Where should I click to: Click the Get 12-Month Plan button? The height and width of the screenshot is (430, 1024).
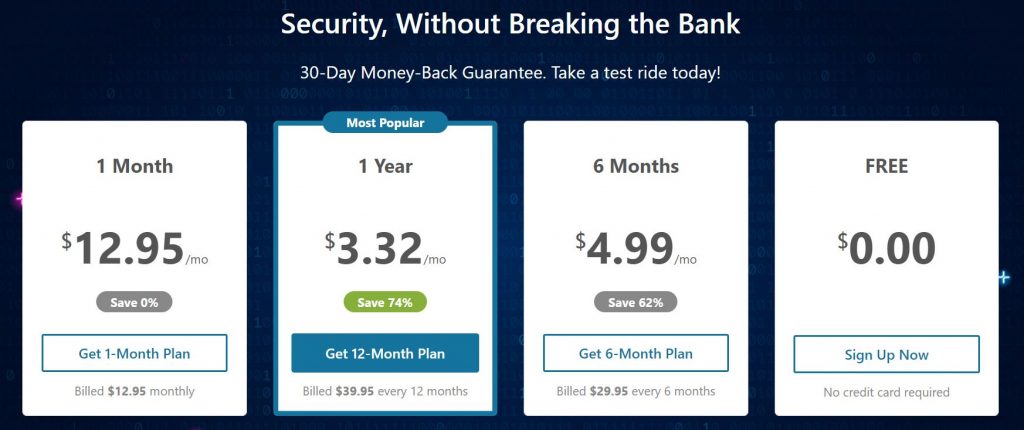385,354
